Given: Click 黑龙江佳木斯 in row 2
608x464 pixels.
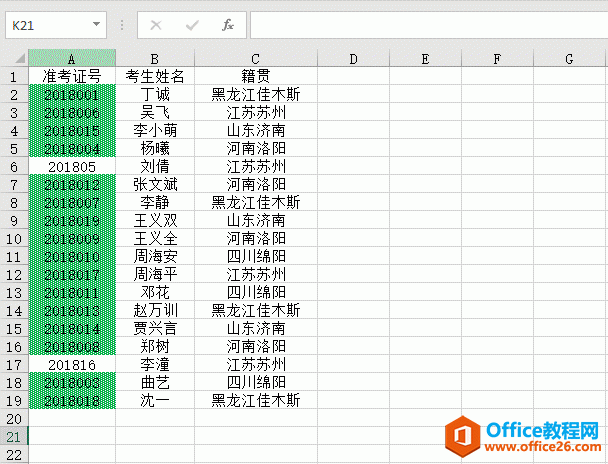Looking at the screenshot, I should click(256, 94).
